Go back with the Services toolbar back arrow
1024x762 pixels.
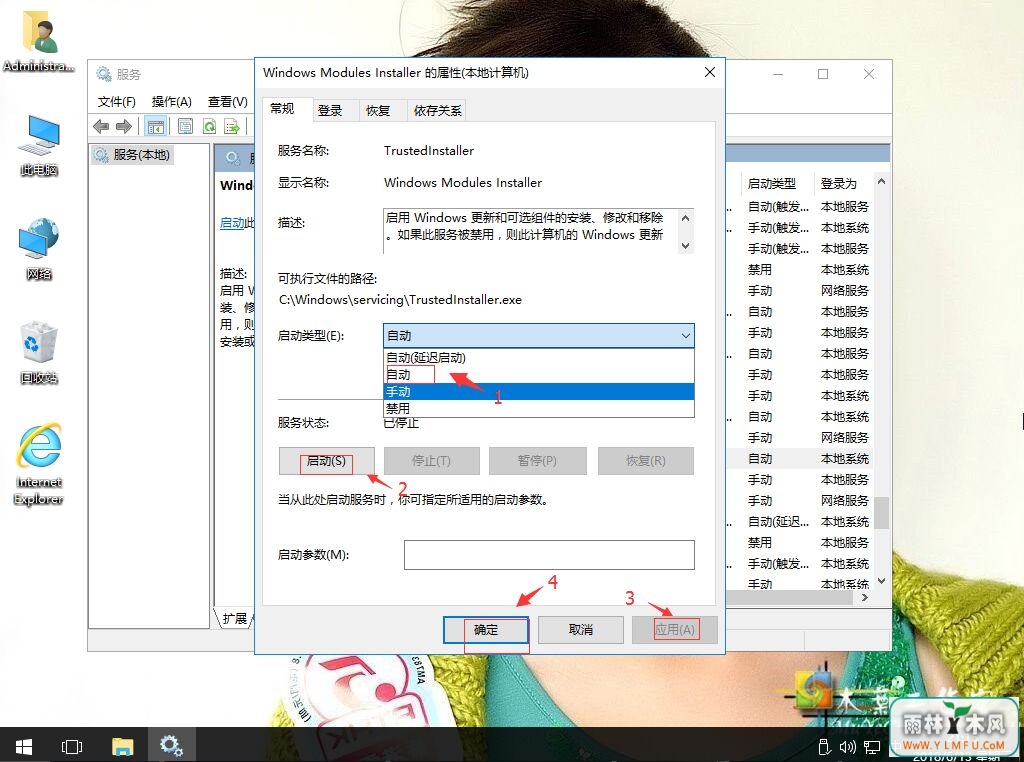tap(101, 126)
